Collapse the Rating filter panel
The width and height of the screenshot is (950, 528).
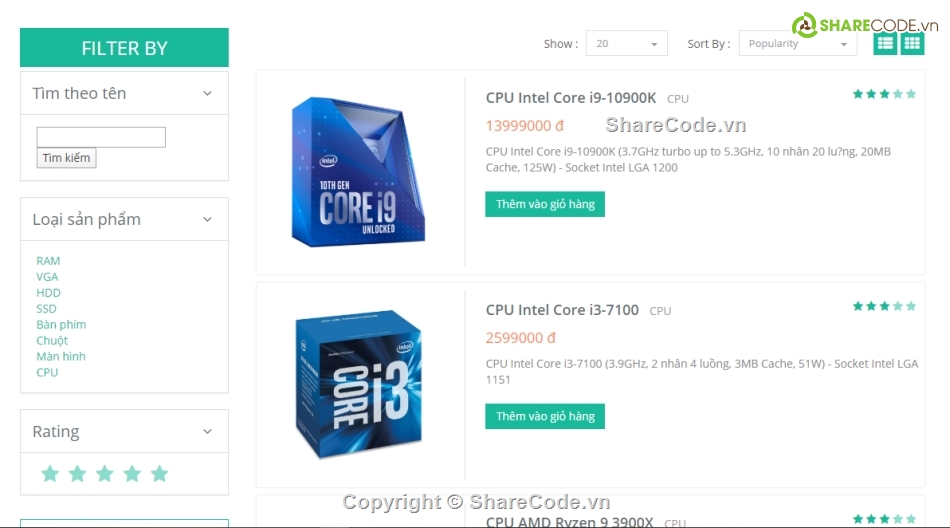(x=207, y=432)
